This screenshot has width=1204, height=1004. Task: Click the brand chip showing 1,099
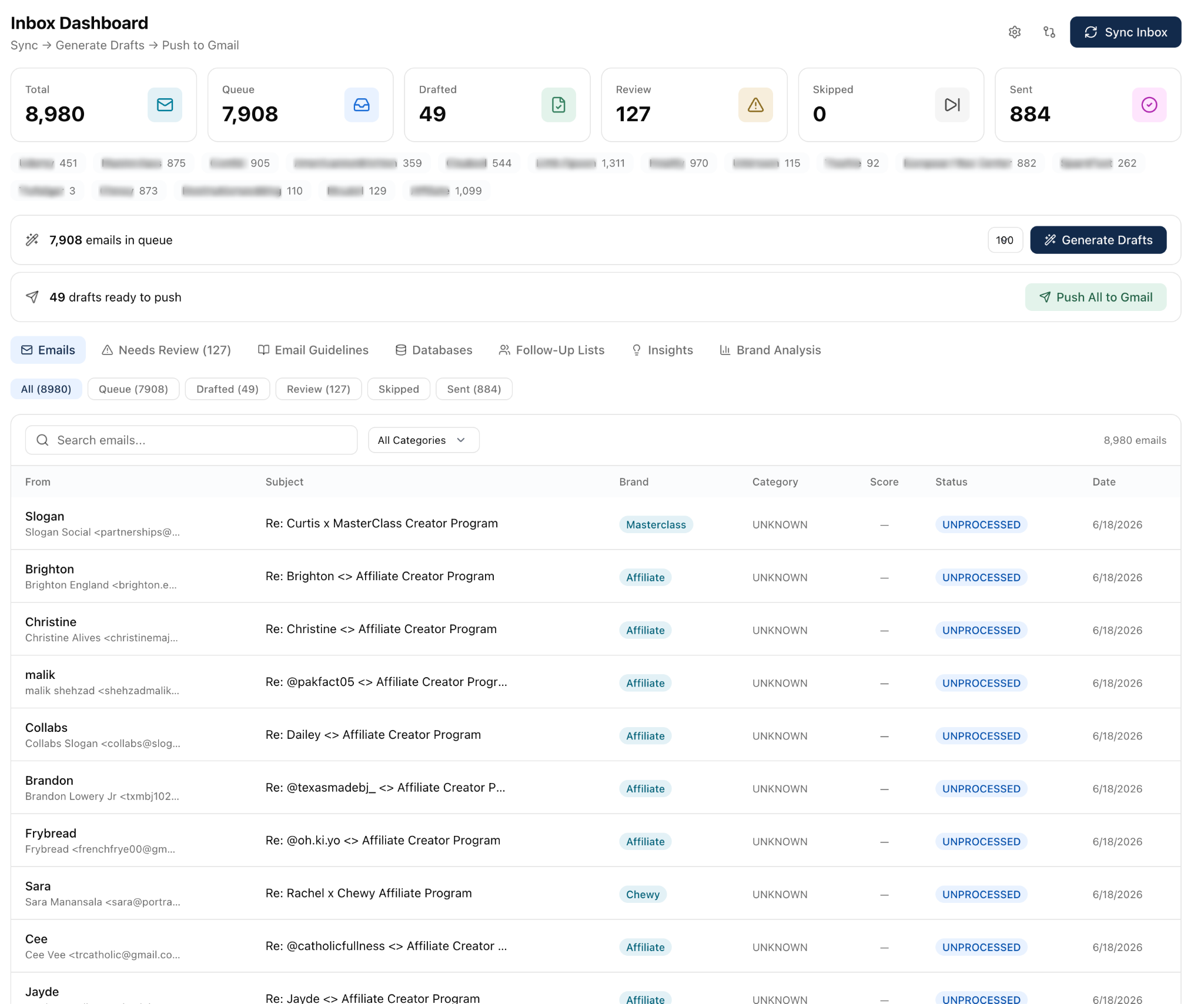[446, 191]
